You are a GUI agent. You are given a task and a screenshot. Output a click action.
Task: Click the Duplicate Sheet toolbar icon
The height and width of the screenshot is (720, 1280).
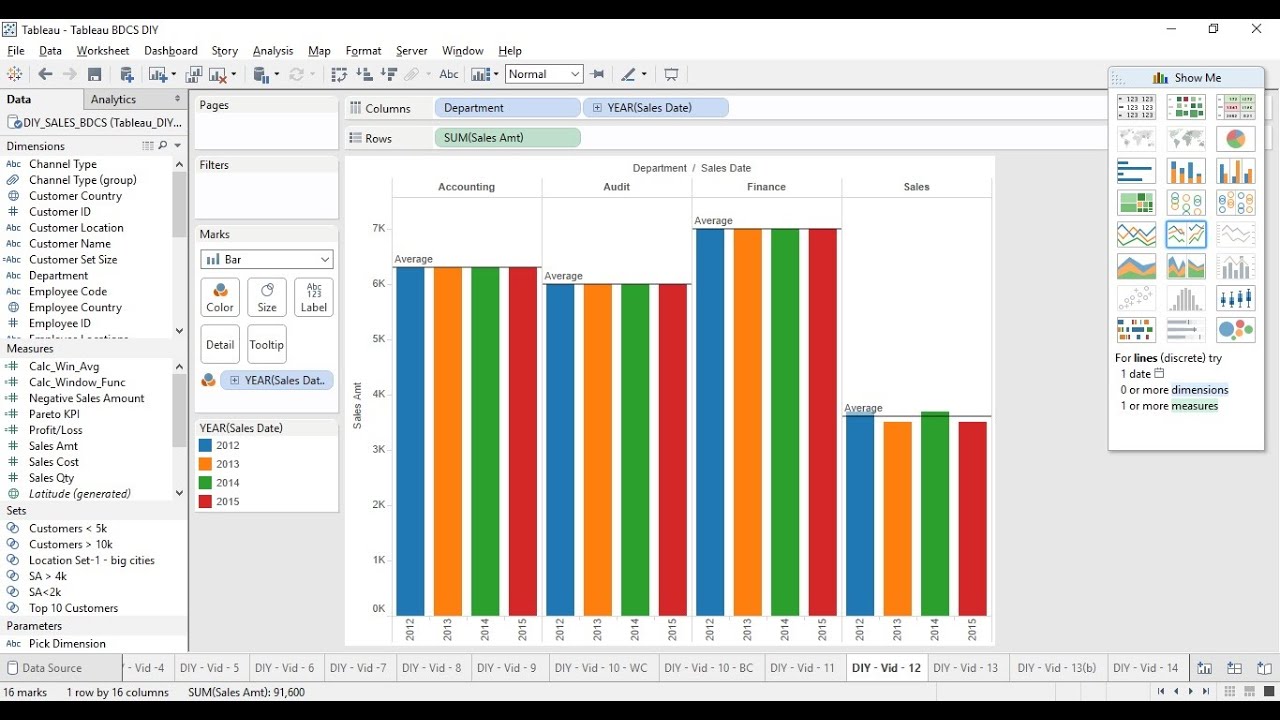(194, 74)
